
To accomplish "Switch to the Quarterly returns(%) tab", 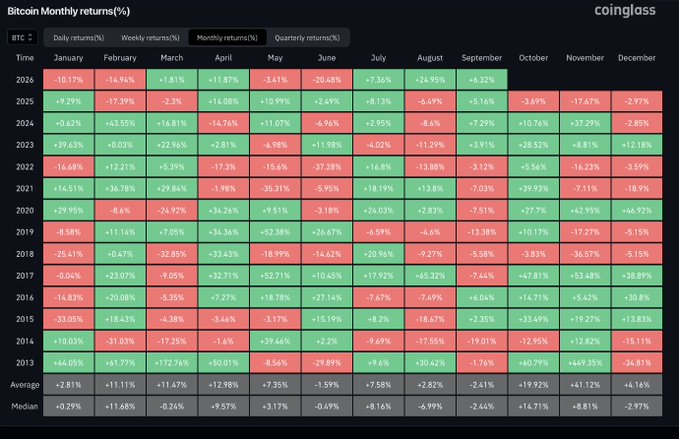I will 307,38.
